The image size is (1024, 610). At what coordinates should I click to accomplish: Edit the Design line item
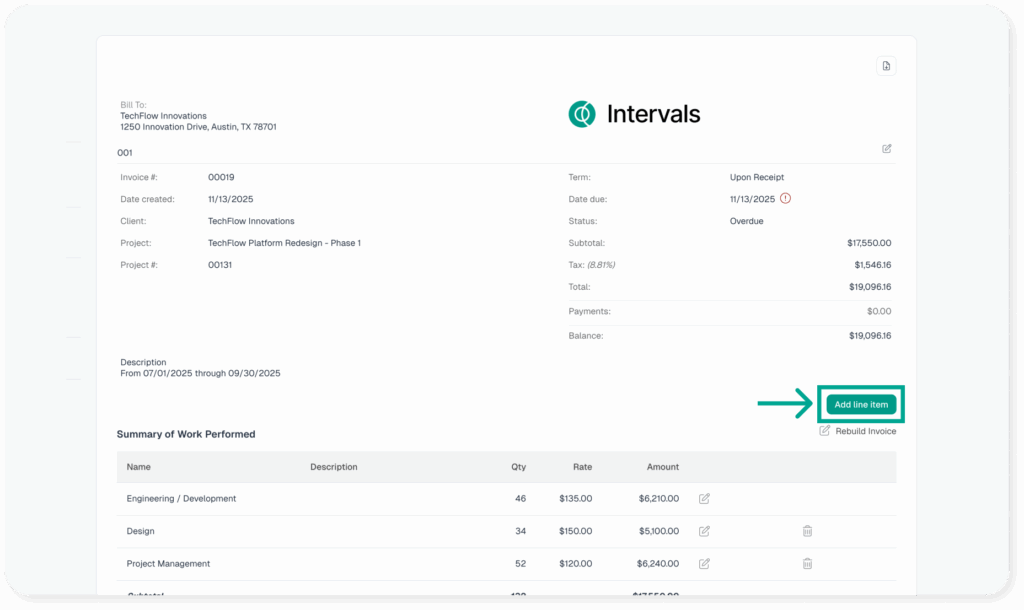704,531
